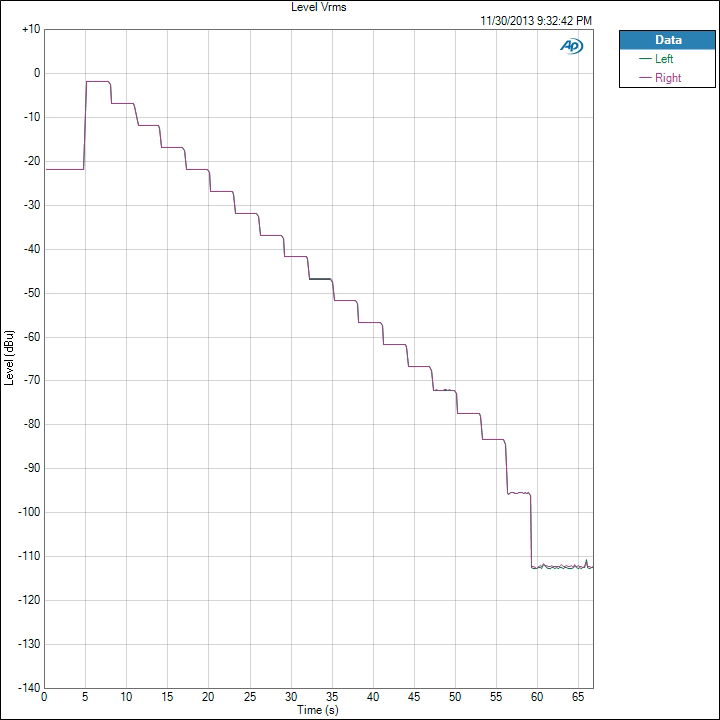
Task: Click the small noise spike near 66 seconds
Action: point(586,561)
